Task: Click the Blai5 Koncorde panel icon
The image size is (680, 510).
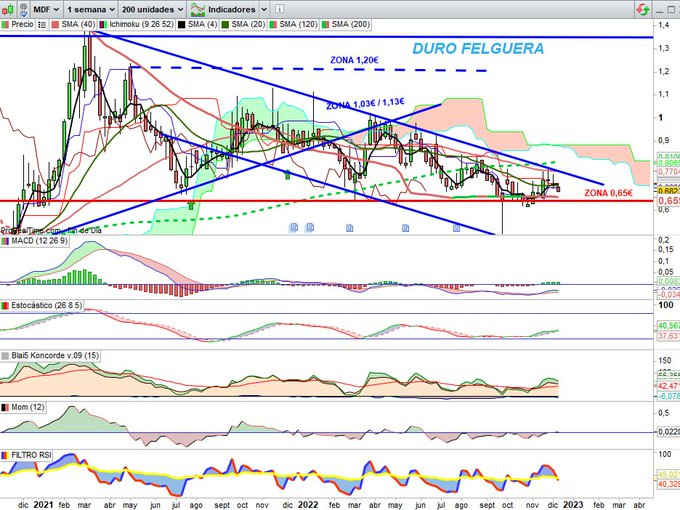Action: coord(5,356)
